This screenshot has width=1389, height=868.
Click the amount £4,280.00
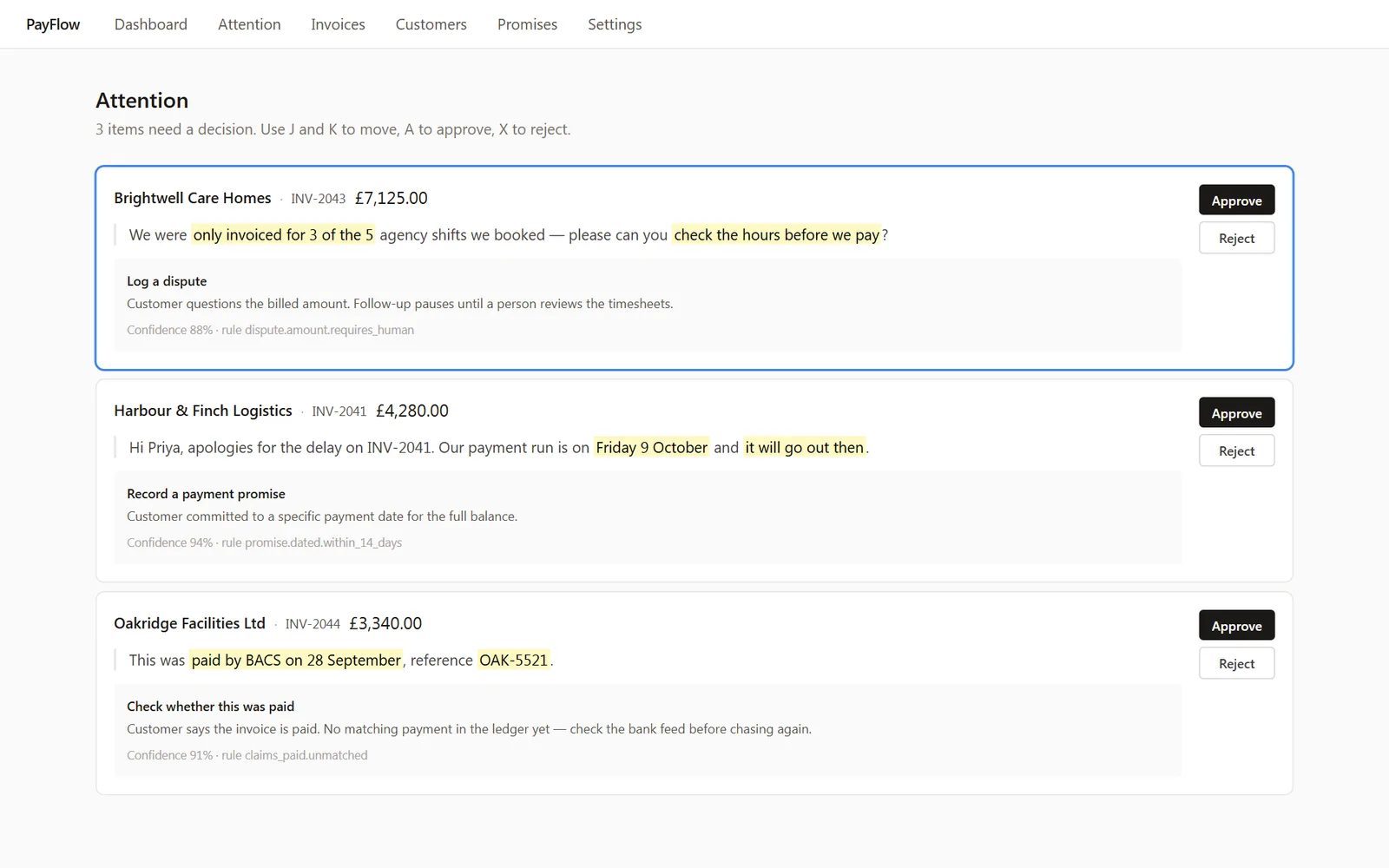tap(411, 411)
